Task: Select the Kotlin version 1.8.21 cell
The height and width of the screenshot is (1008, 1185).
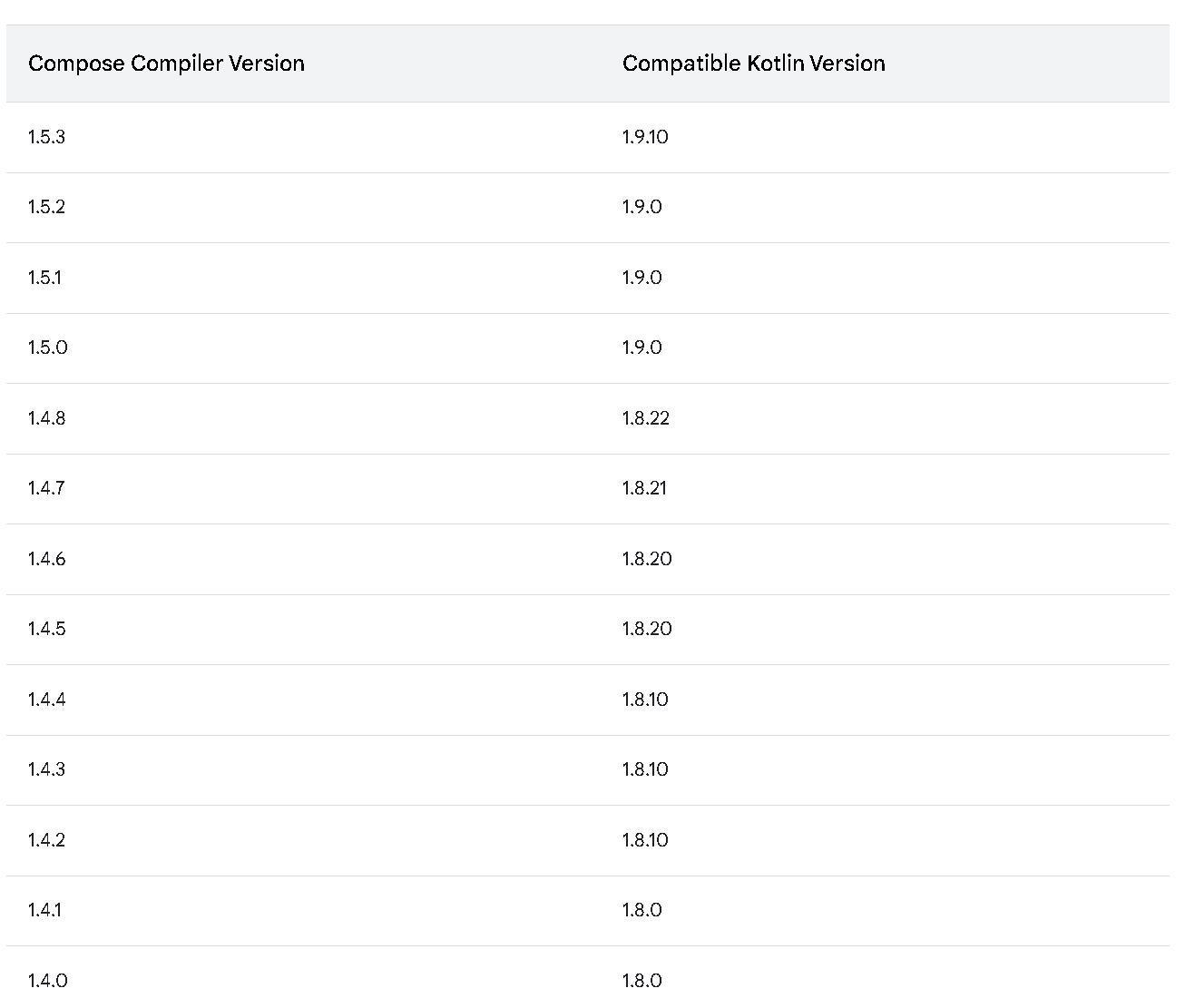Action: [644, 488]
